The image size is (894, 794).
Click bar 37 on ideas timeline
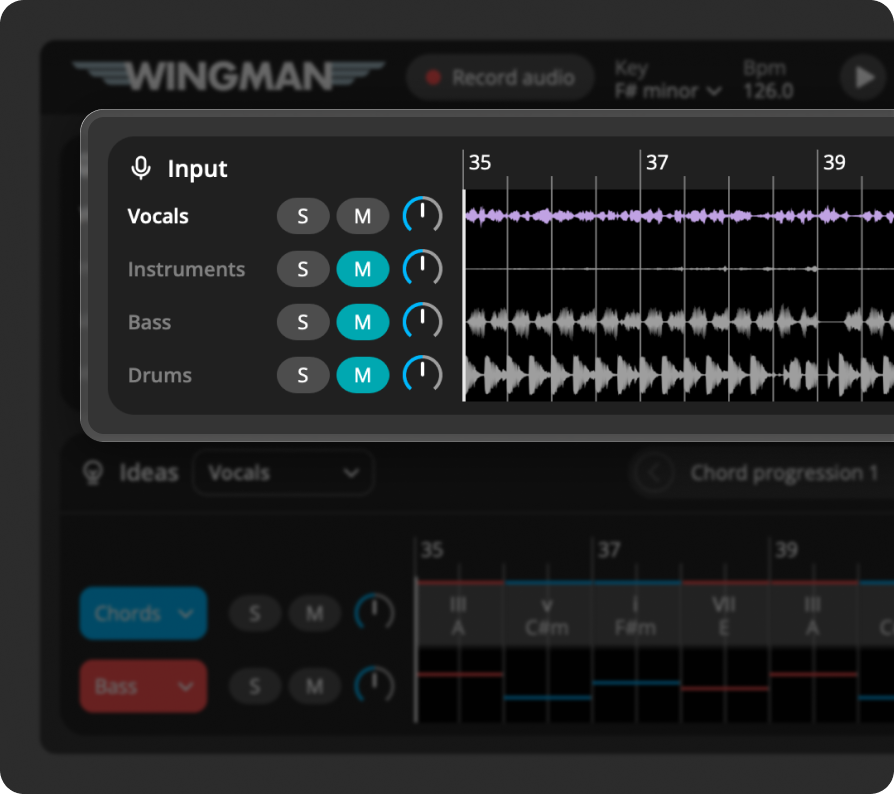pyautogui.click(x=608, y=550)
